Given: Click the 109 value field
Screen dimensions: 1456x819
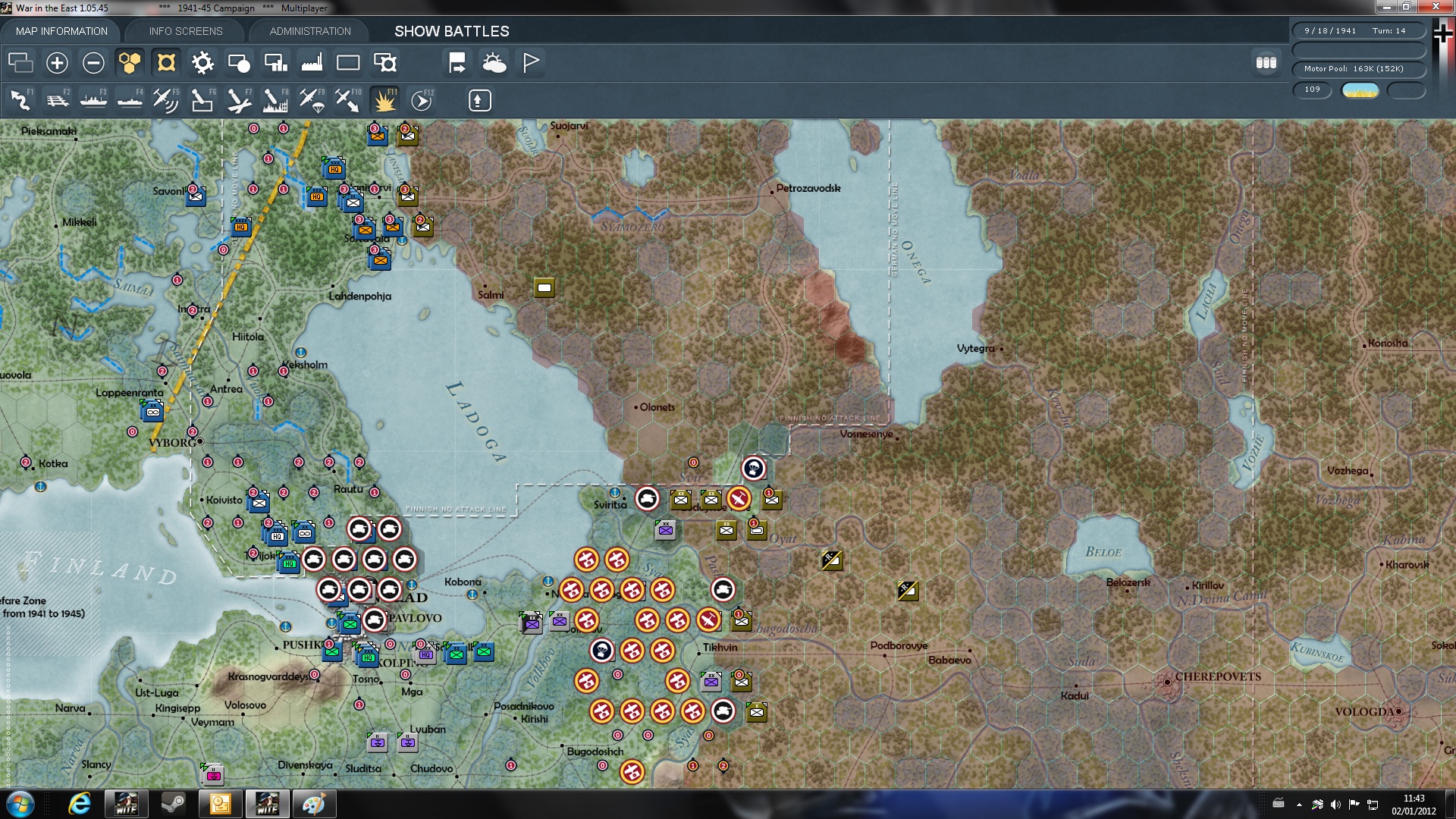Looking at the screenshot, I should pyautogui.click(x=1313, y=89).
